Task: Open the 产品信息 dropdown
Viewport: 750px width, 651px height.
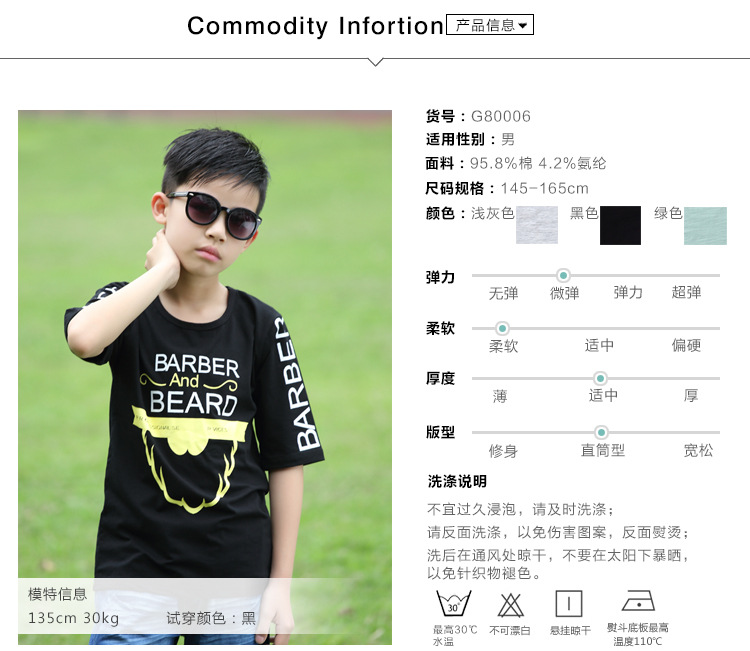Action: click(x=490, y=25)
